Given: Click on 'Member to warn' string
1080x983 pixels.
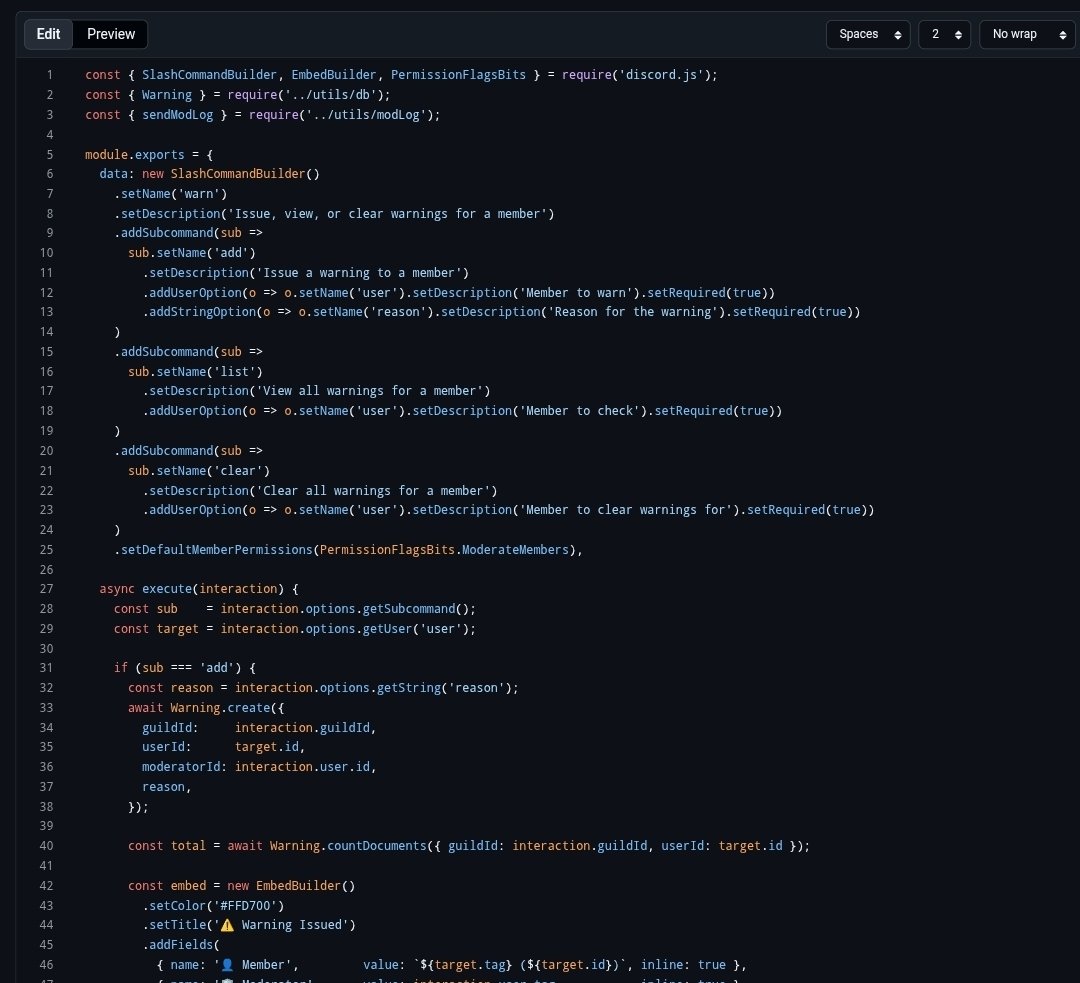Looking at the screenshot, I should click(576, 293).
